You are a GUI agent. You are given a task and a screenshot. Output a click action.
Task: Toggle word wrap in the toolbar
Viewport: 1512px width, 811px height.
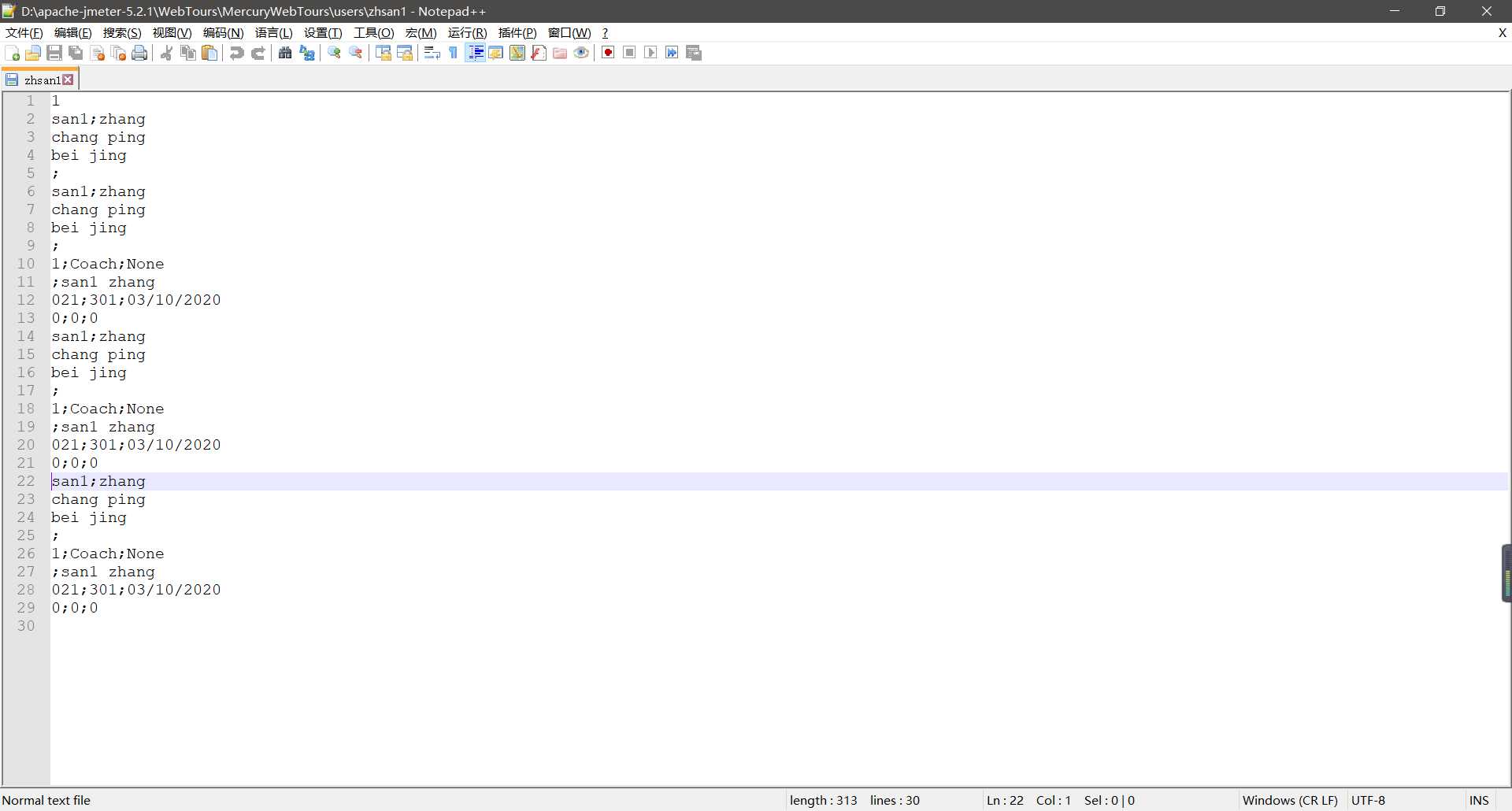coord(432,53)
